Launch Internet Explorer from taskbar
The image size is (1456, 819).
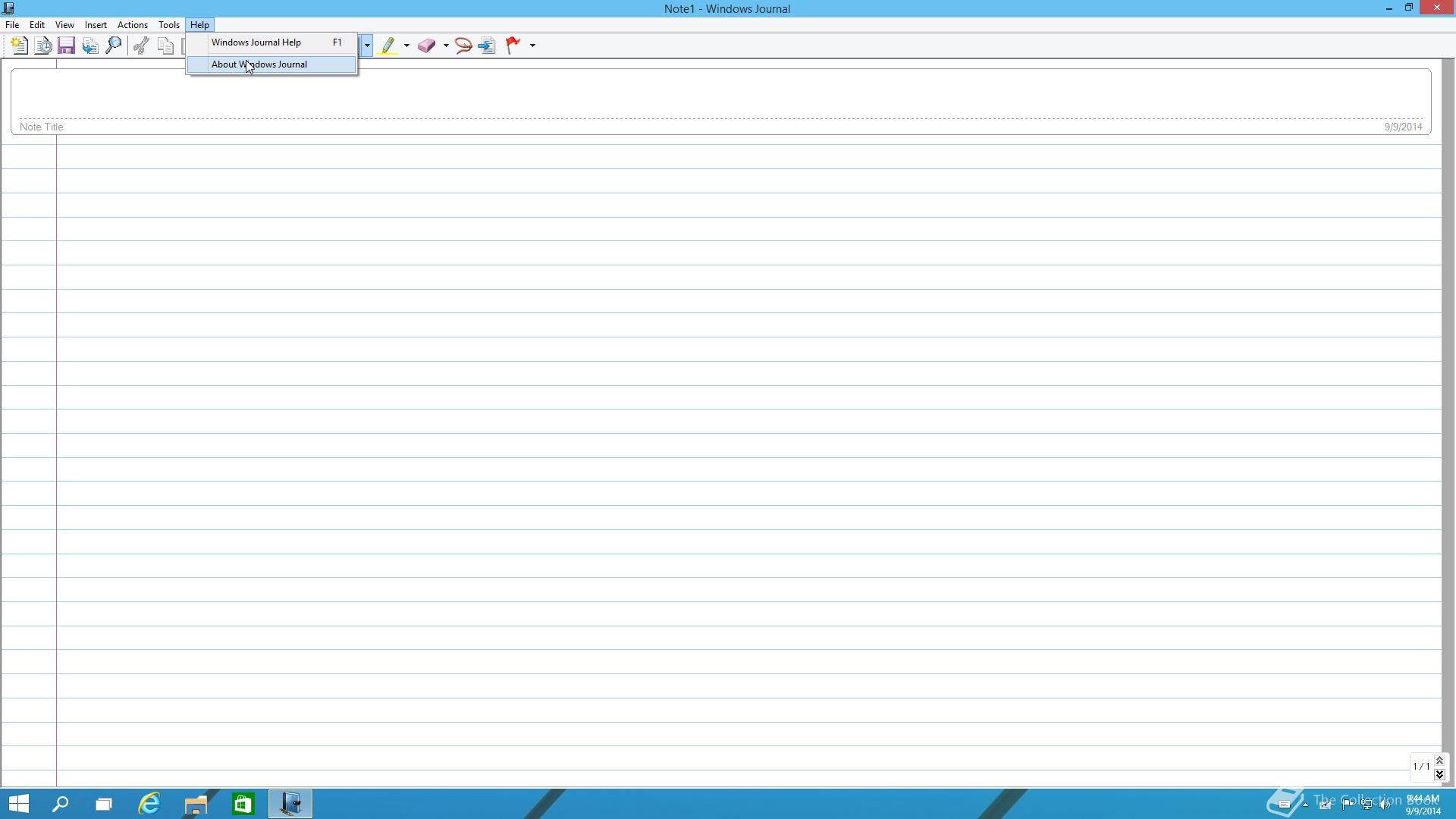(149, 804)
